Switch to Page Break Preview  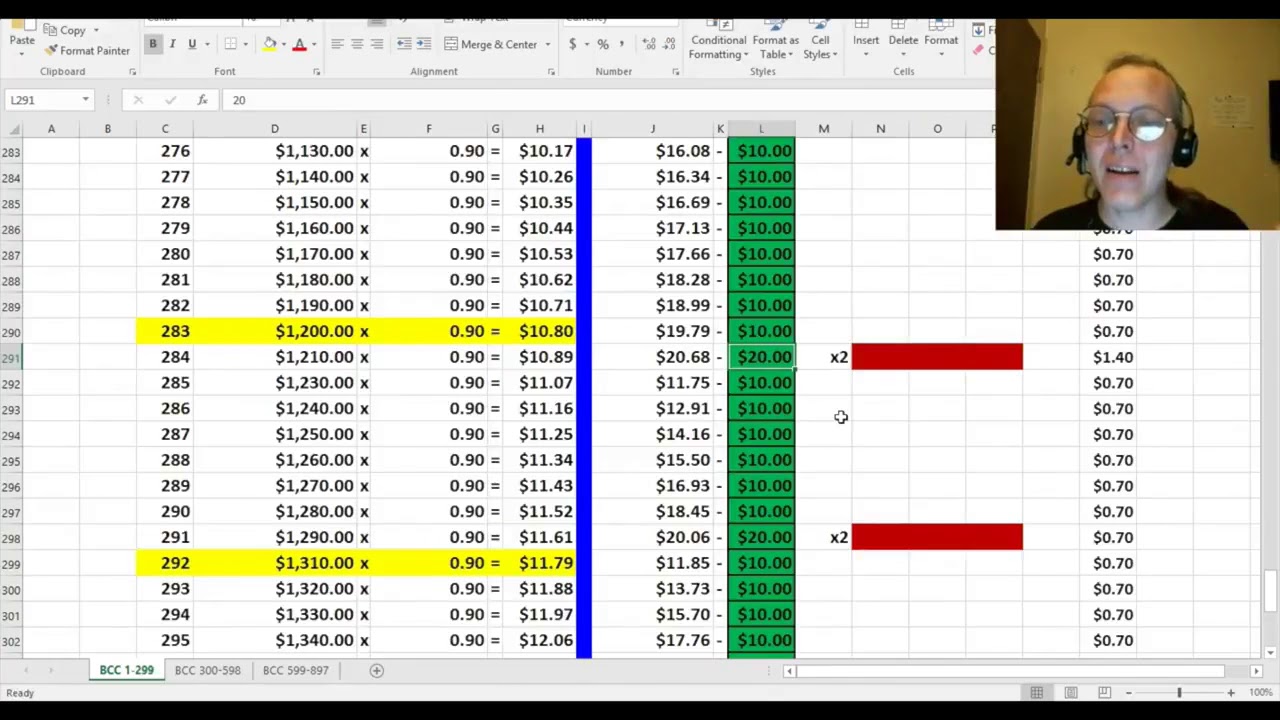point(1105,693)
